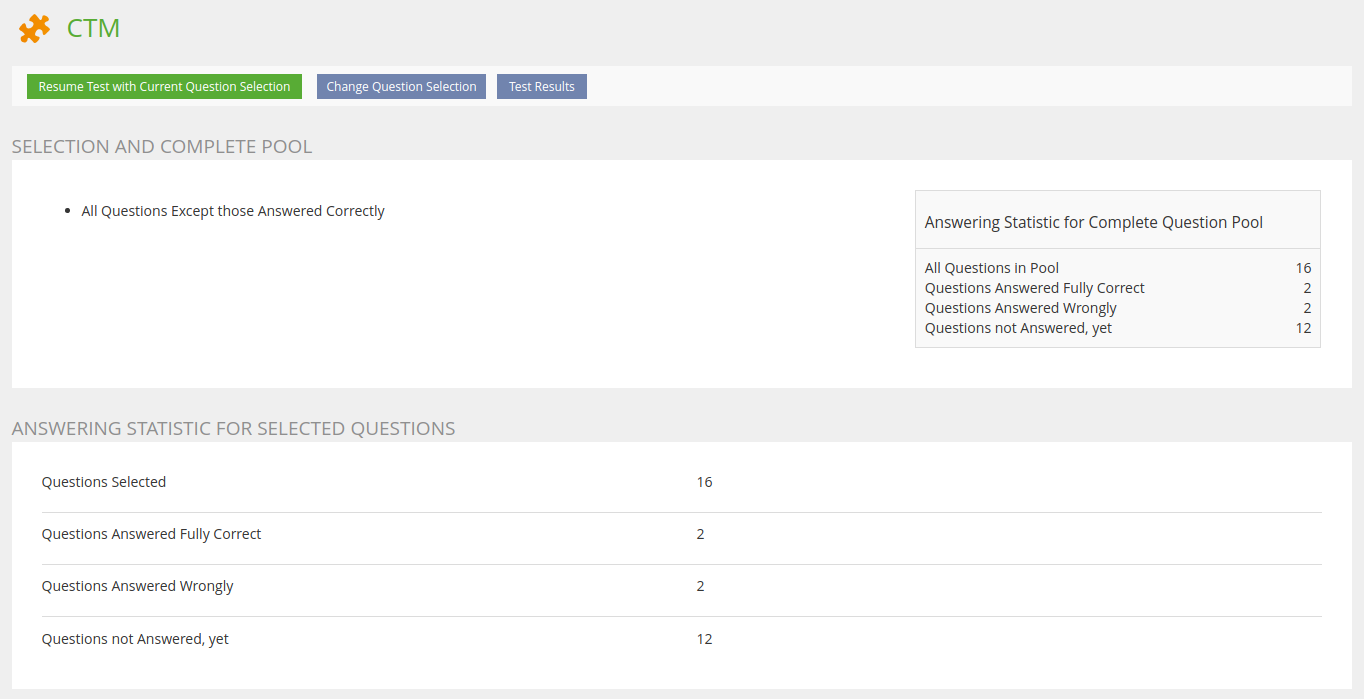Screen dimensions: 1364x699
Task: Click 'Questions Answered Wrongly' in pool table
Action: tap(1020, 308)
